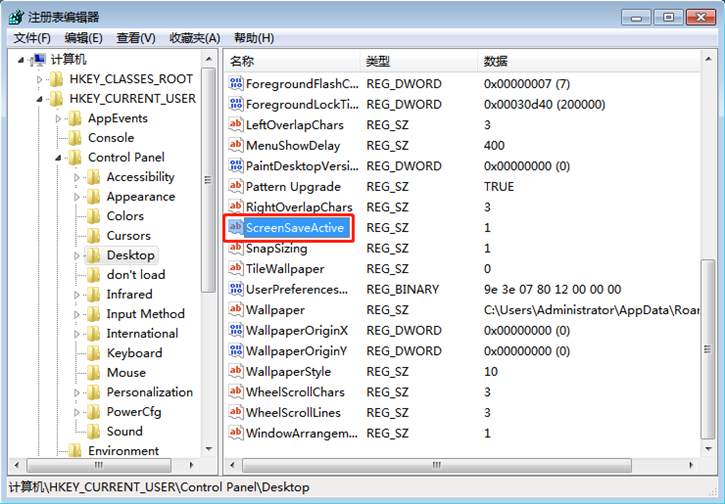
Task: Click the WallpaperOriginX DWORD icon
Action: click(236, 330)
